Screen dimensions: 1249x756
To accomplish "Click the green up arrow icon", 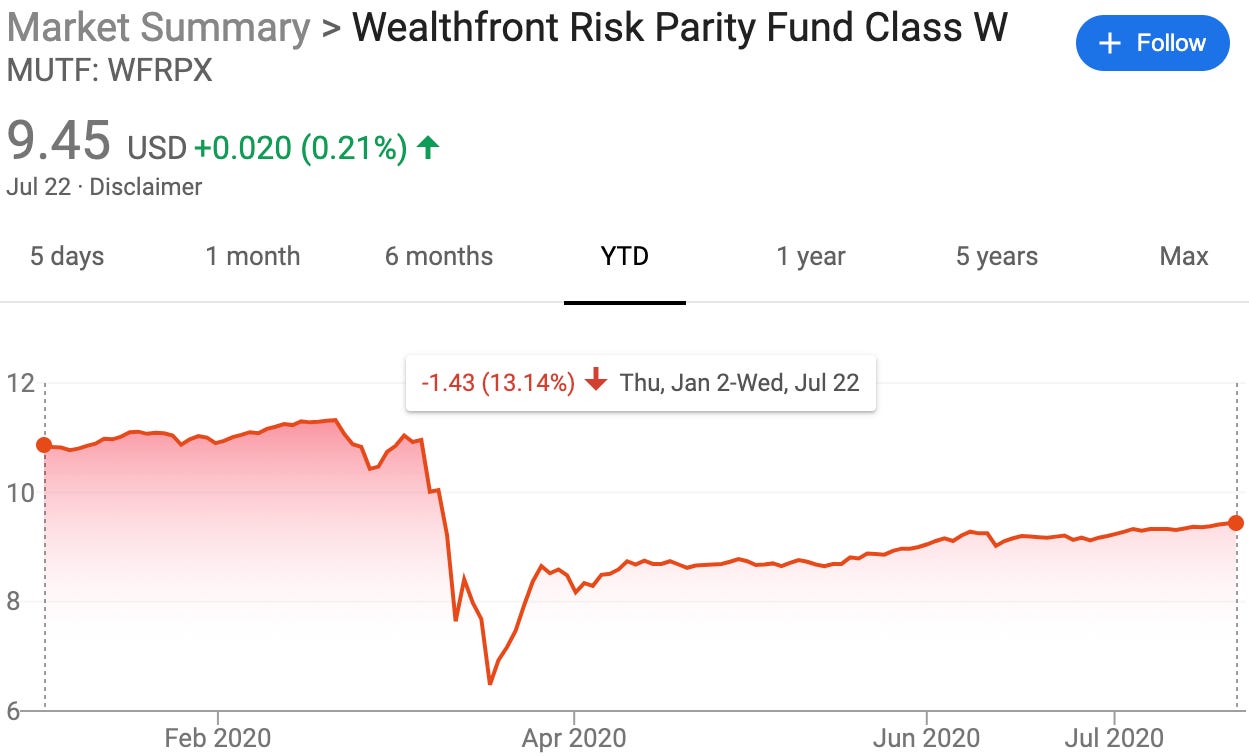I will (428, 149).
